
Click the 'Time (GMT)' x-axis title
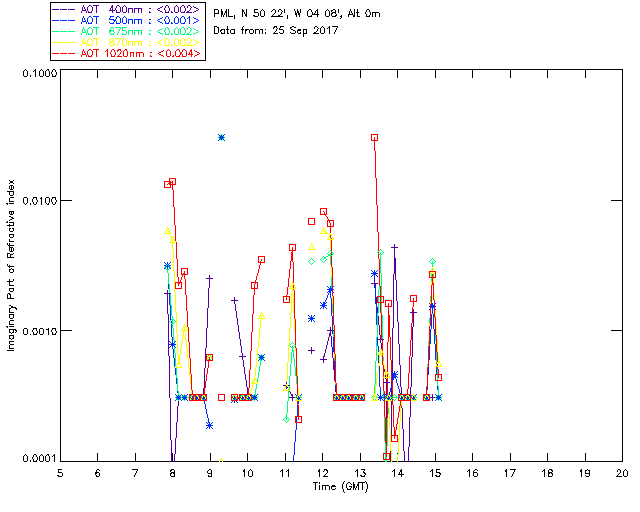(x=341, y=486)
